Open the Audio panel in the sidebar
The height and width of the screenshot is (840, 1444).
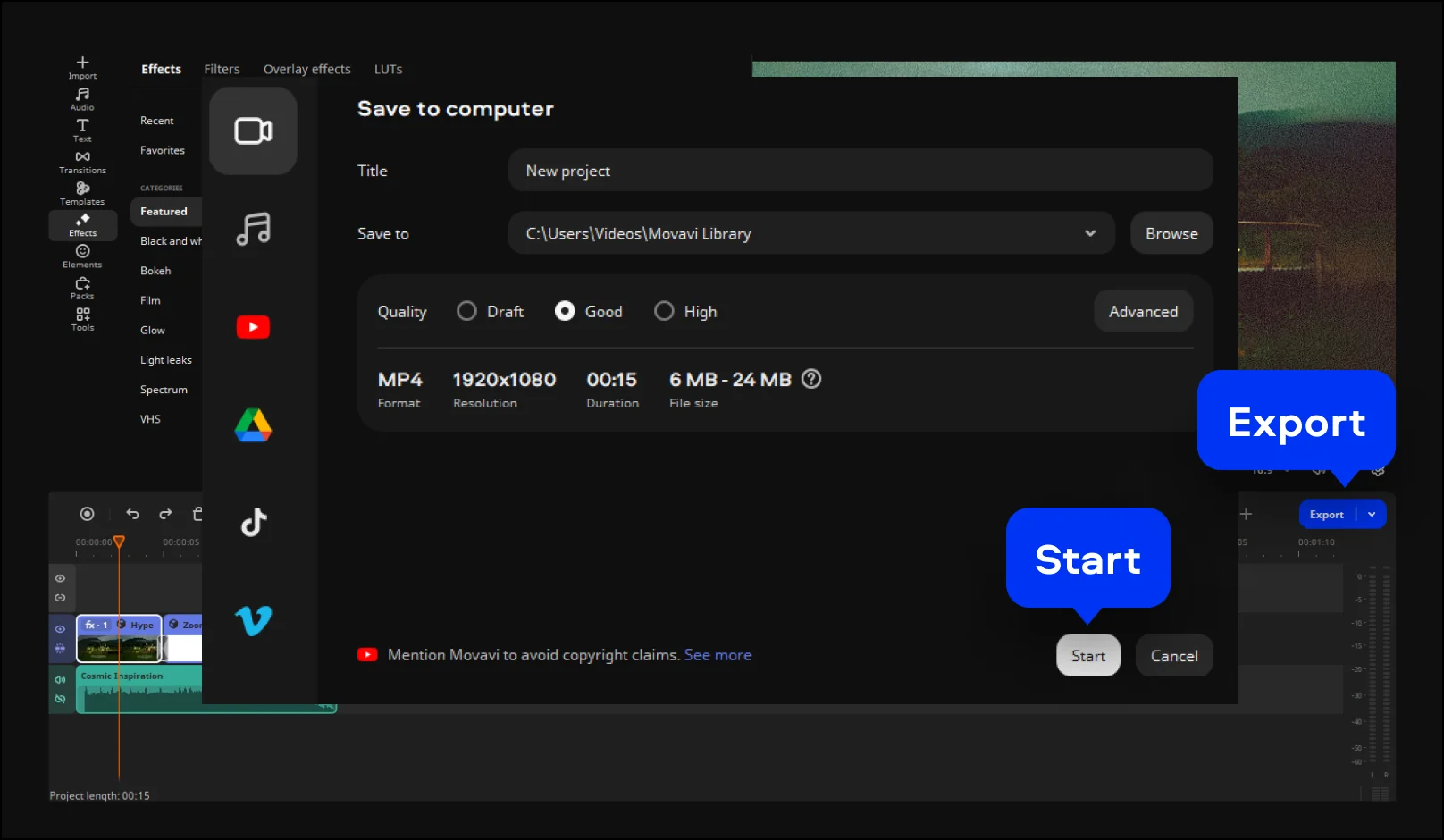click(82, 98)
